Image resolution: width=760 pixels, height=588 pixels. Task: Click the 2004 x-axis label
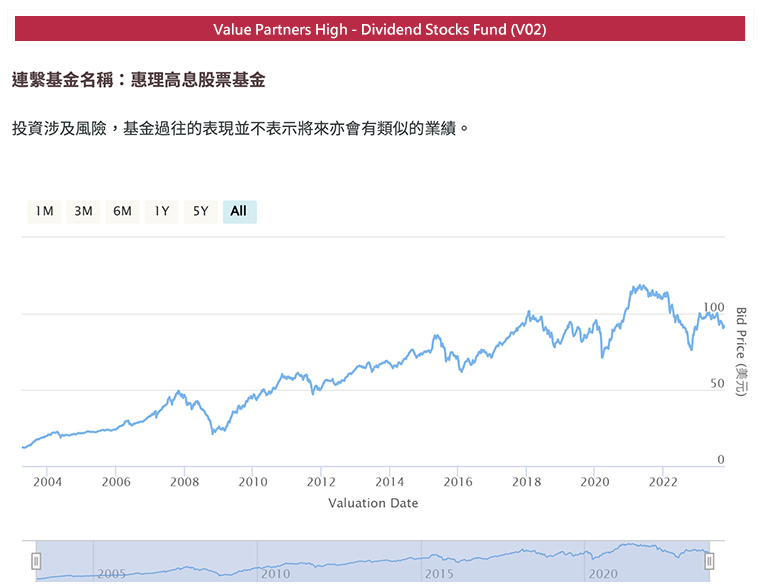[47, 482]
